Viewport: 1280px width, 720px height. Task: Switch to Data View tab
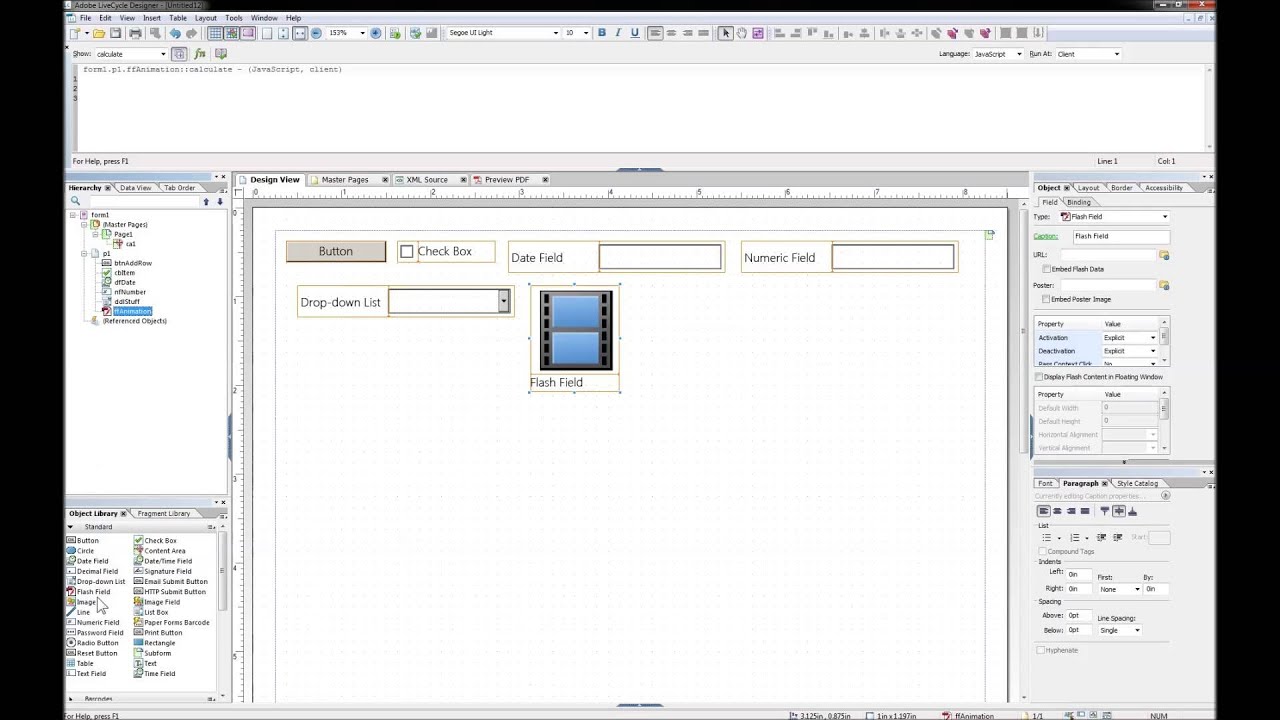(135, 188)
